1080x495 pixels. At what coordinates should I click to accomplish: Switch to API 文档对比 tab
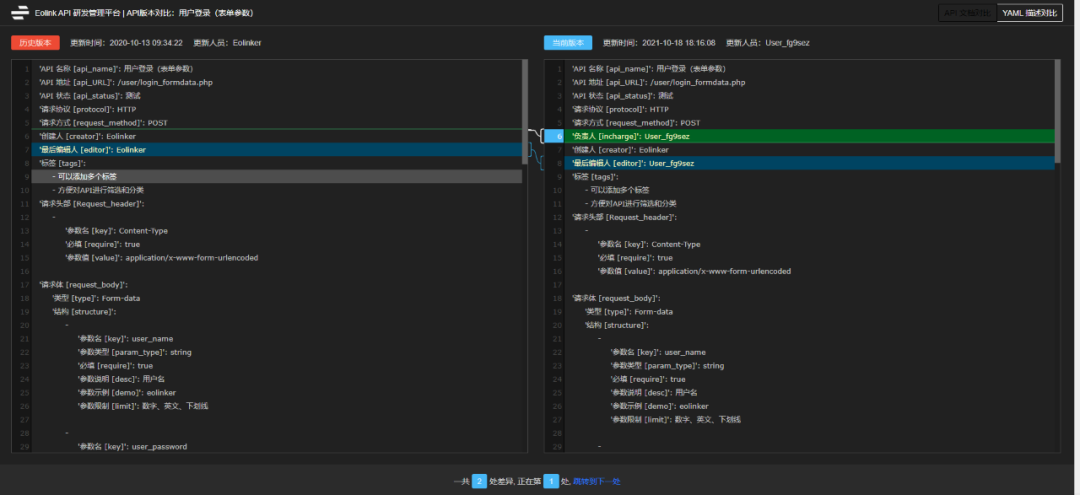967,13
